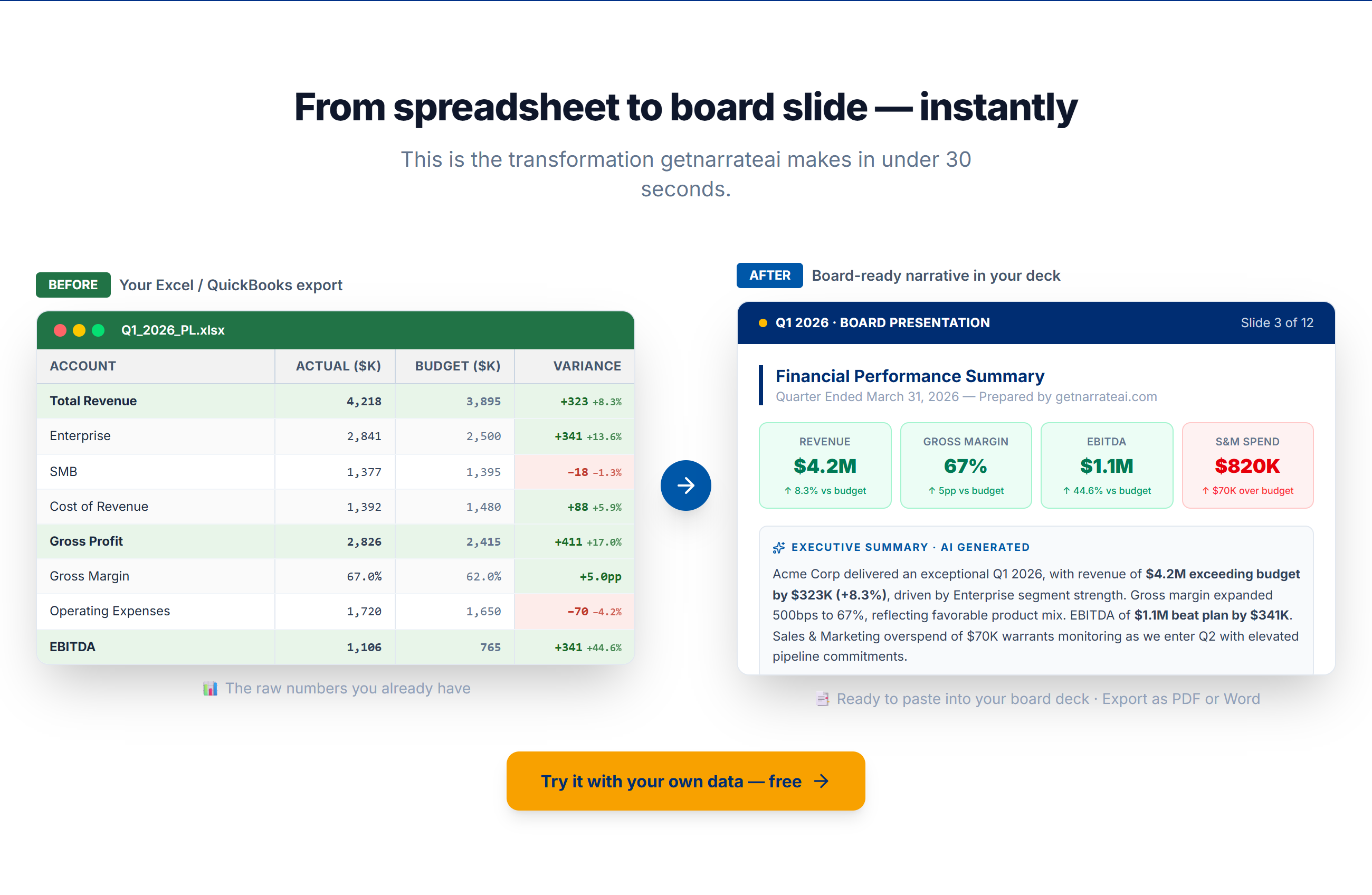Click Try it with your own data button
The height and width of the screenshot is (895, 1372).
tap(685, 781)
